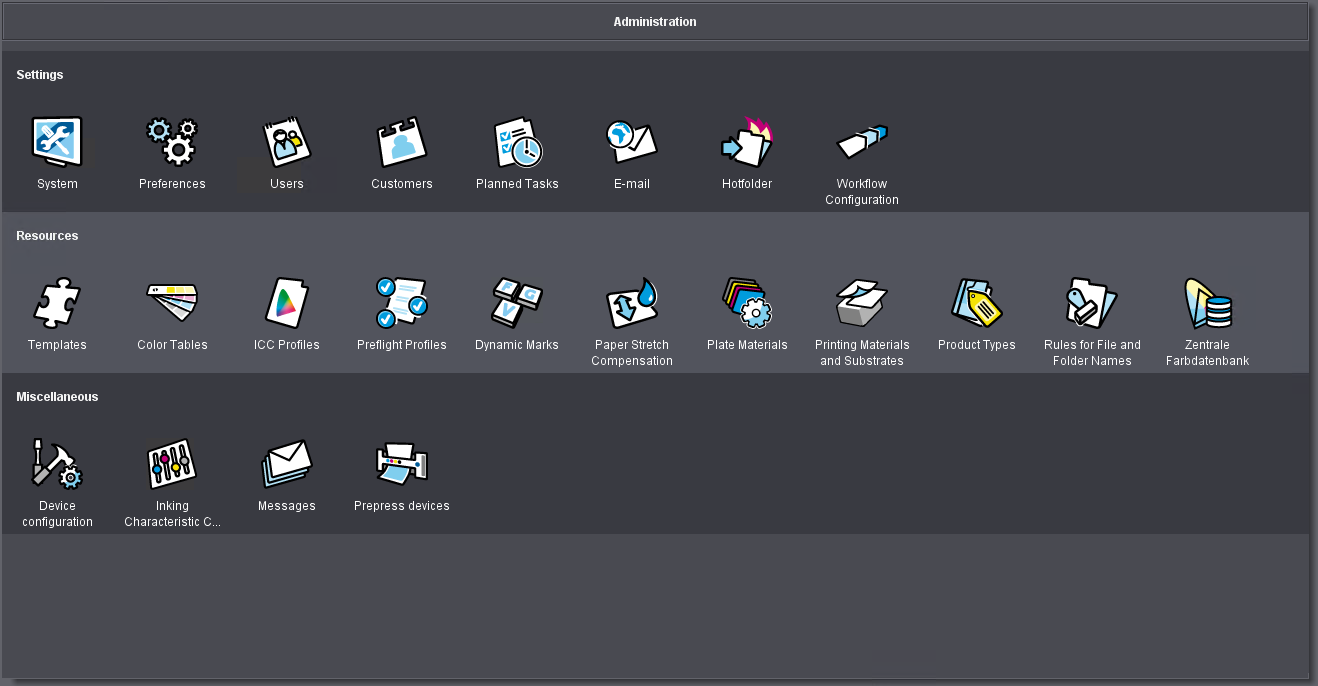Viewport: 1318px width, 686px height.
Task: Click the Product Types label
Action: click(x=976, y=345)
